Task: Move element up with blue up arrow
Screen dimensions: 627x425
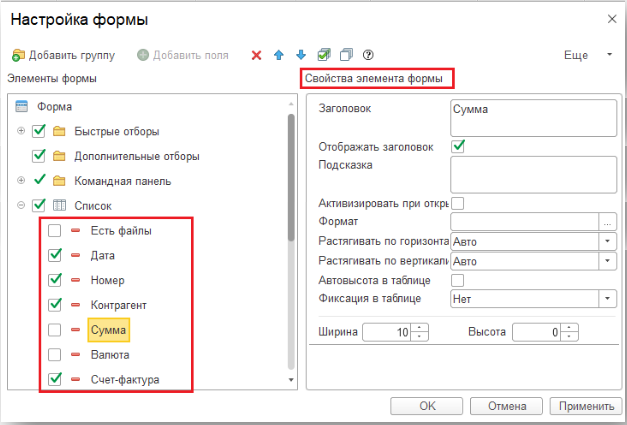Action: (279, 55)
